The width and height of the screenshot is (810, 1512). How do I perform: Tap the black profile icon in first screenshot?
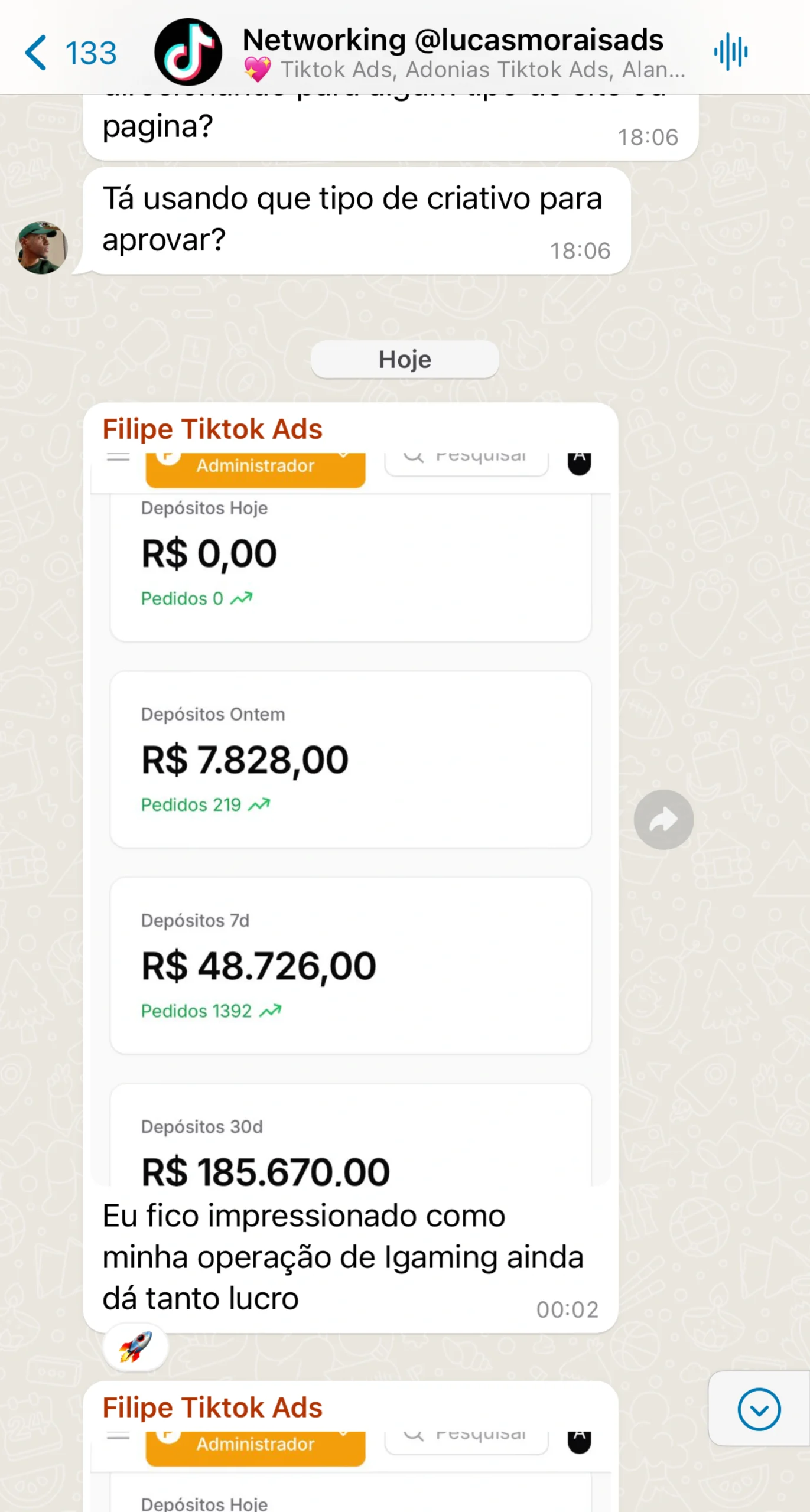(x=579, y=462)
